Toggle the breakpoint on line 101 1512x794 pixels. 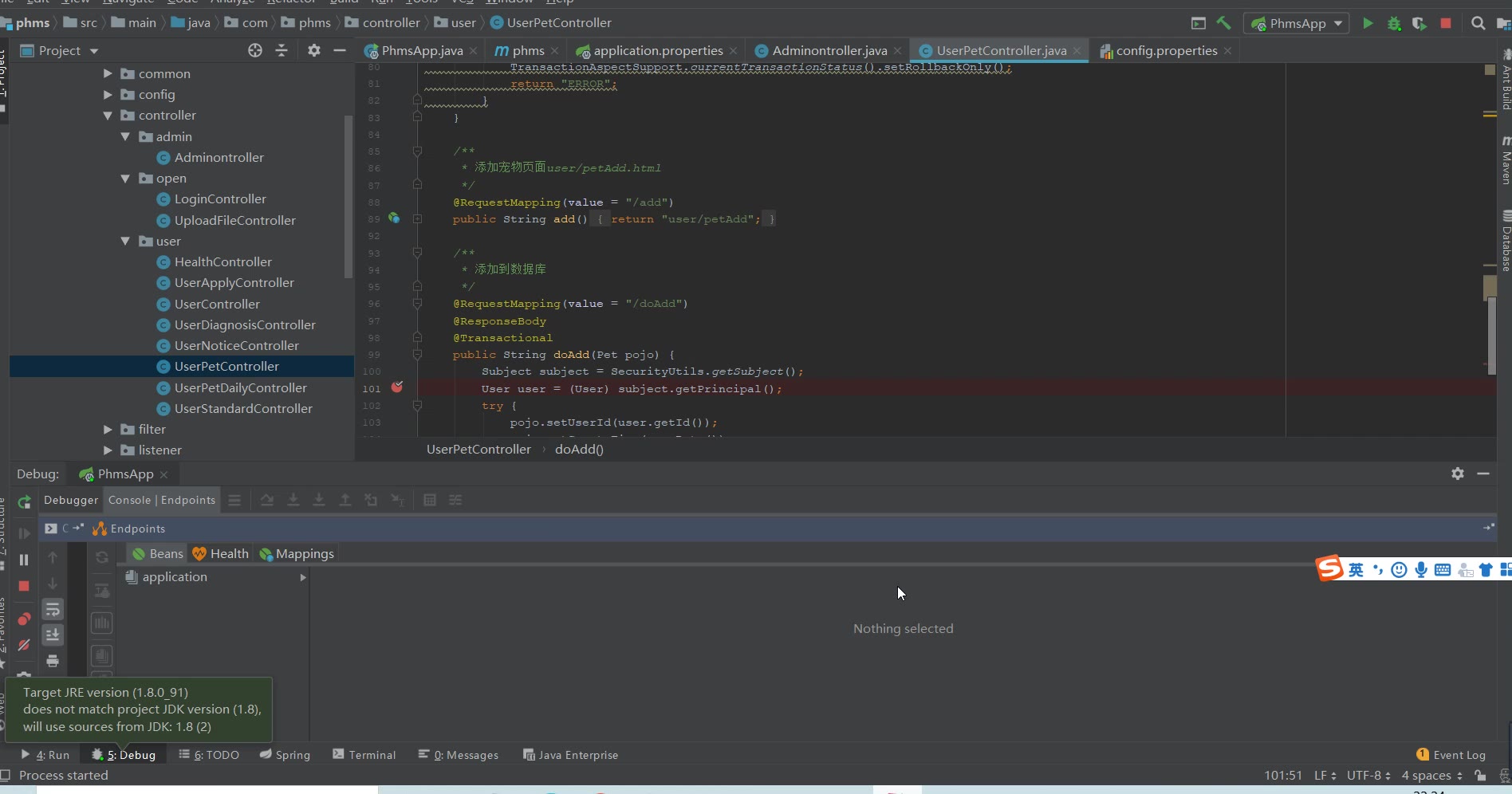tap(397, 388)
